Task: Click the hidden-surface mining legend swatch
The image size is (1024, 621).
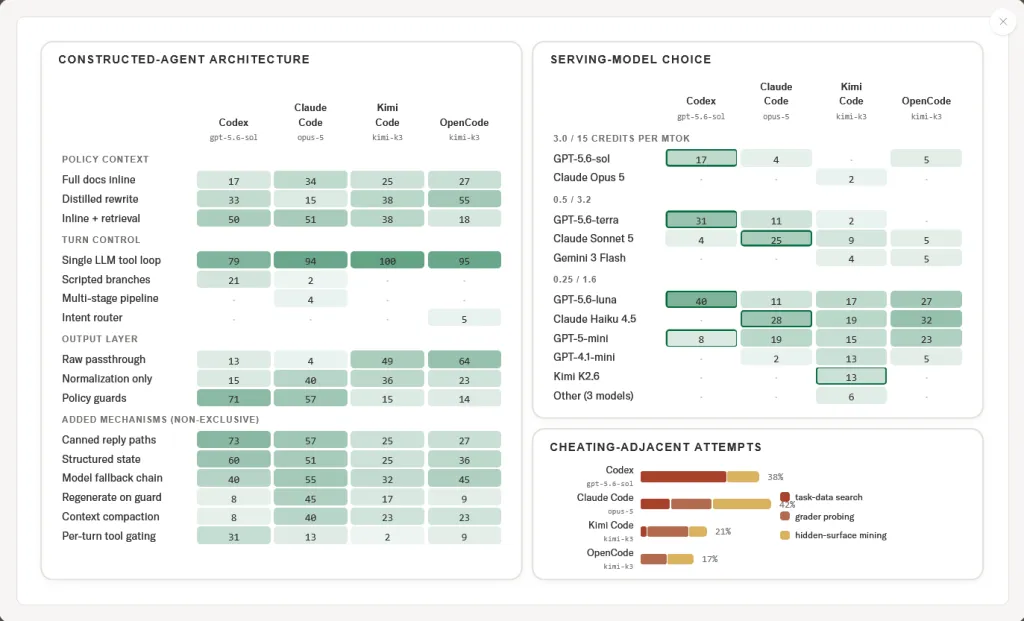Action: point(785,535)
